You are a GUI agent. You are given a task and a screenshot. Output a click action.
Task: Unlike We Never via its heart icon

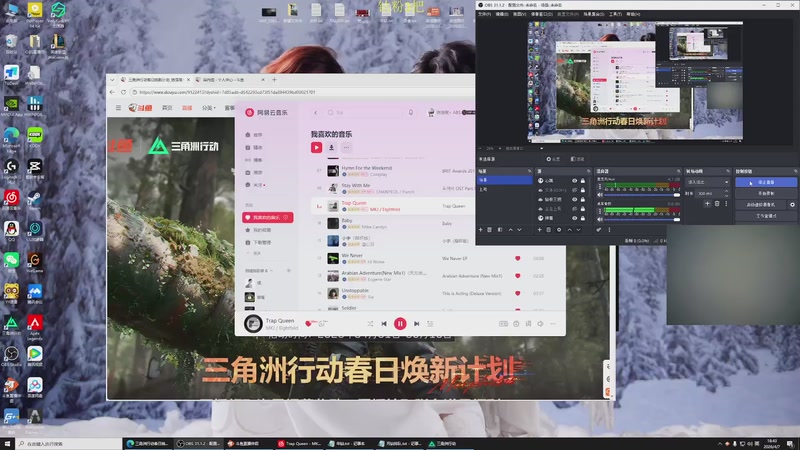click(x=517, y=259)
